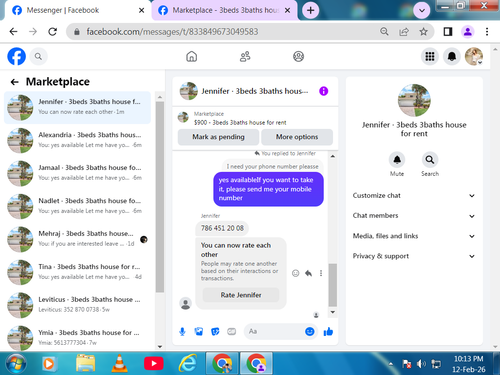The height and width of the screenshot is (375, 500).
Task: Open YouTube icon on taskbar
Action: pyautogui.click(x=154, y=363)
